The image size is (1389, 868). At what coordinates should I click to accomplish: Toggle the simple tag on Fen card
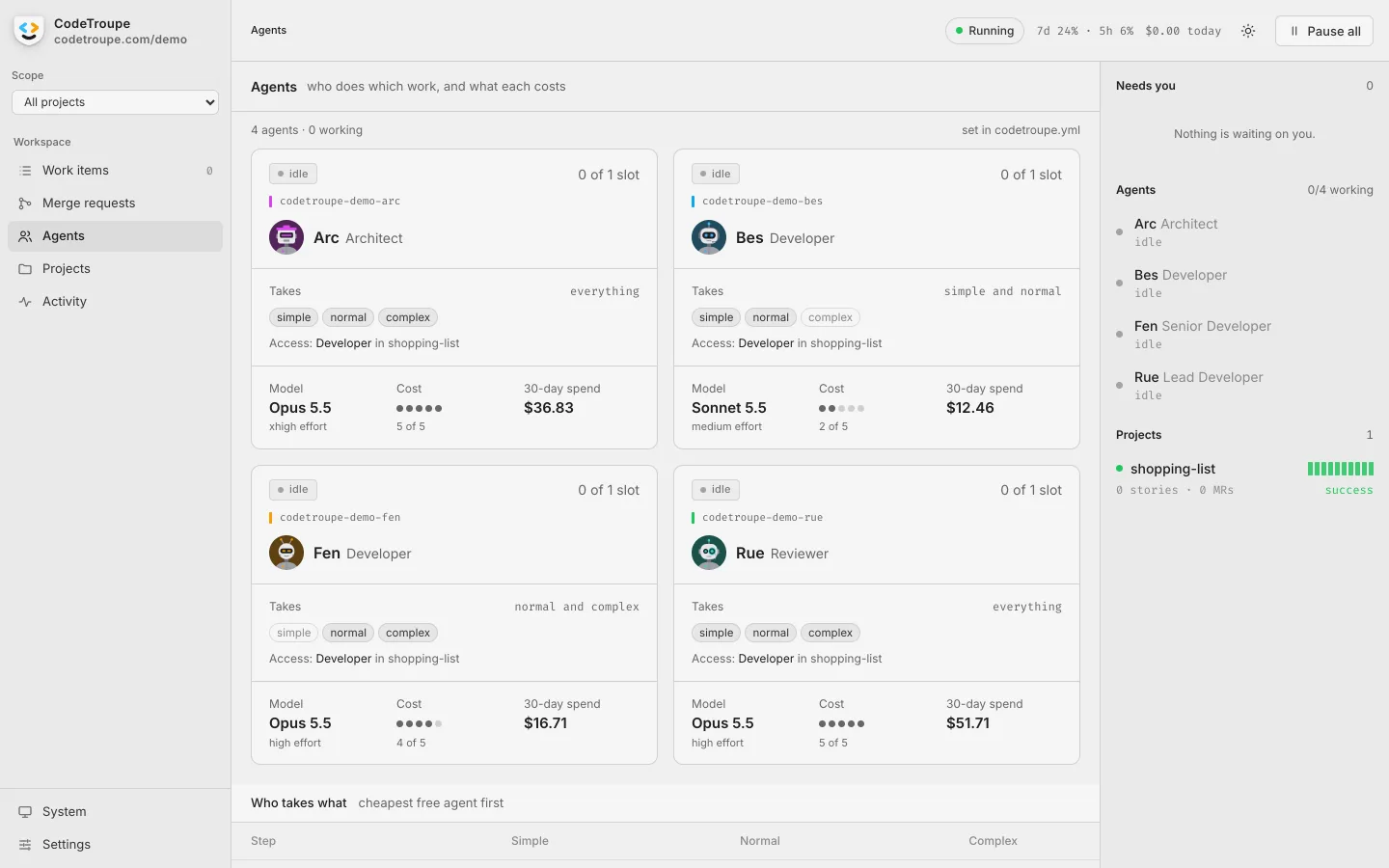(x=293, y=633)
